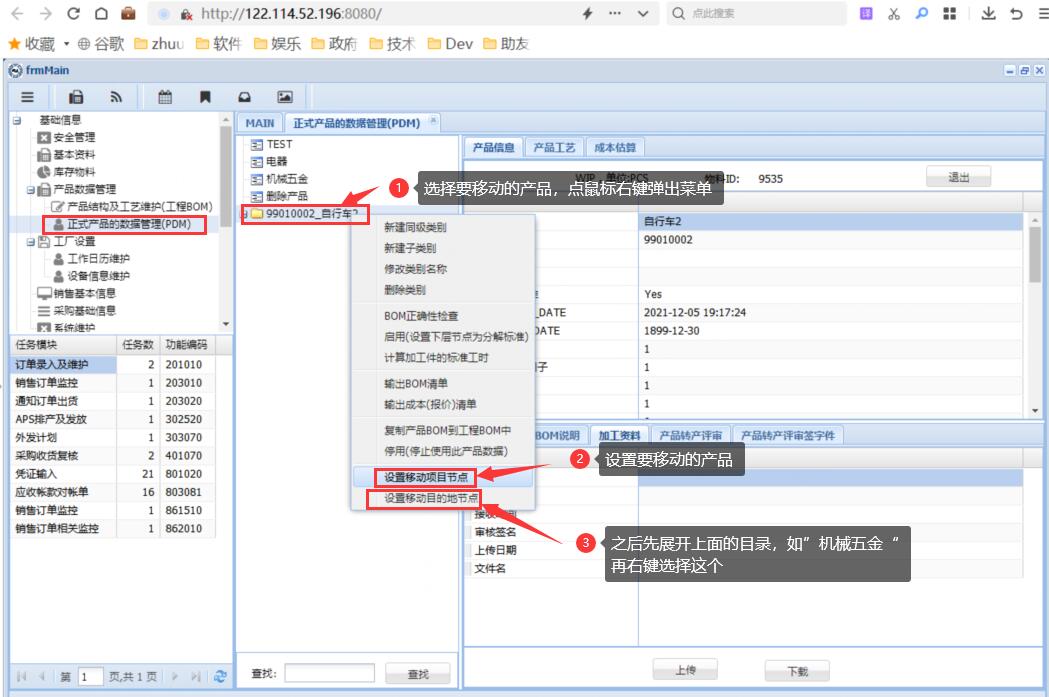Open the 谷歌 bookmark link

click(101, 44)
